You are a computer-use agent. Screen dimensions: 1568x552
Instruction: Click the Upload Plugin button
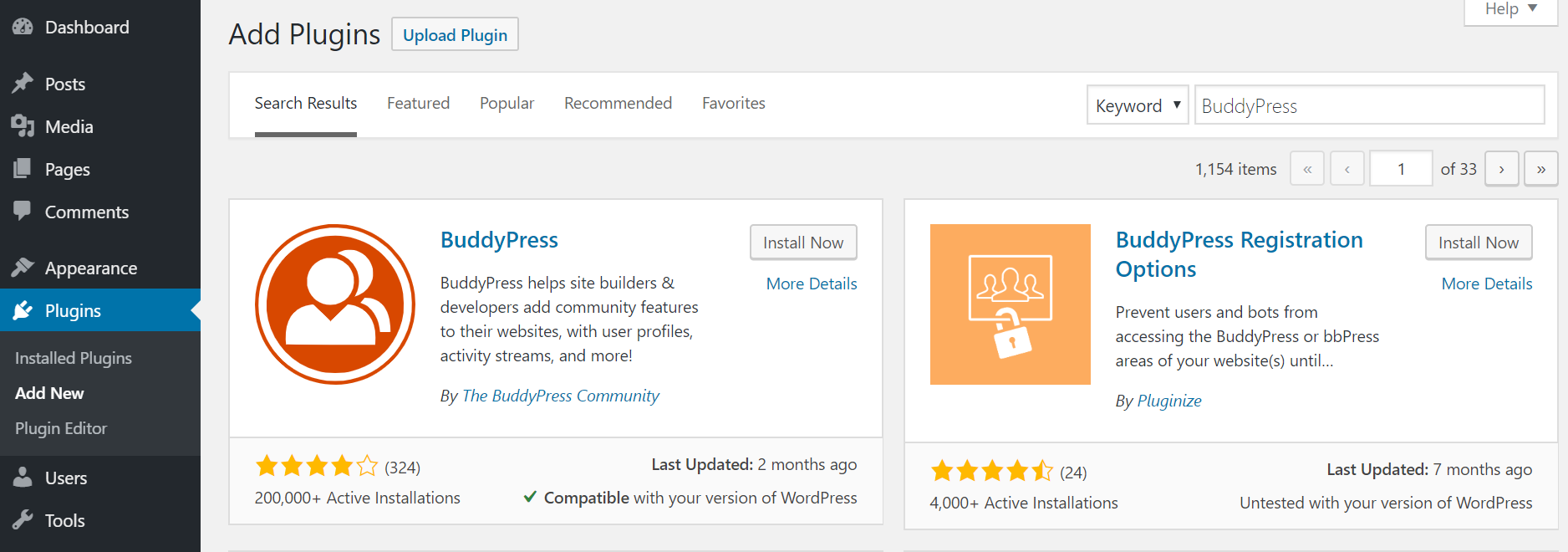click(x=455, y=34)
